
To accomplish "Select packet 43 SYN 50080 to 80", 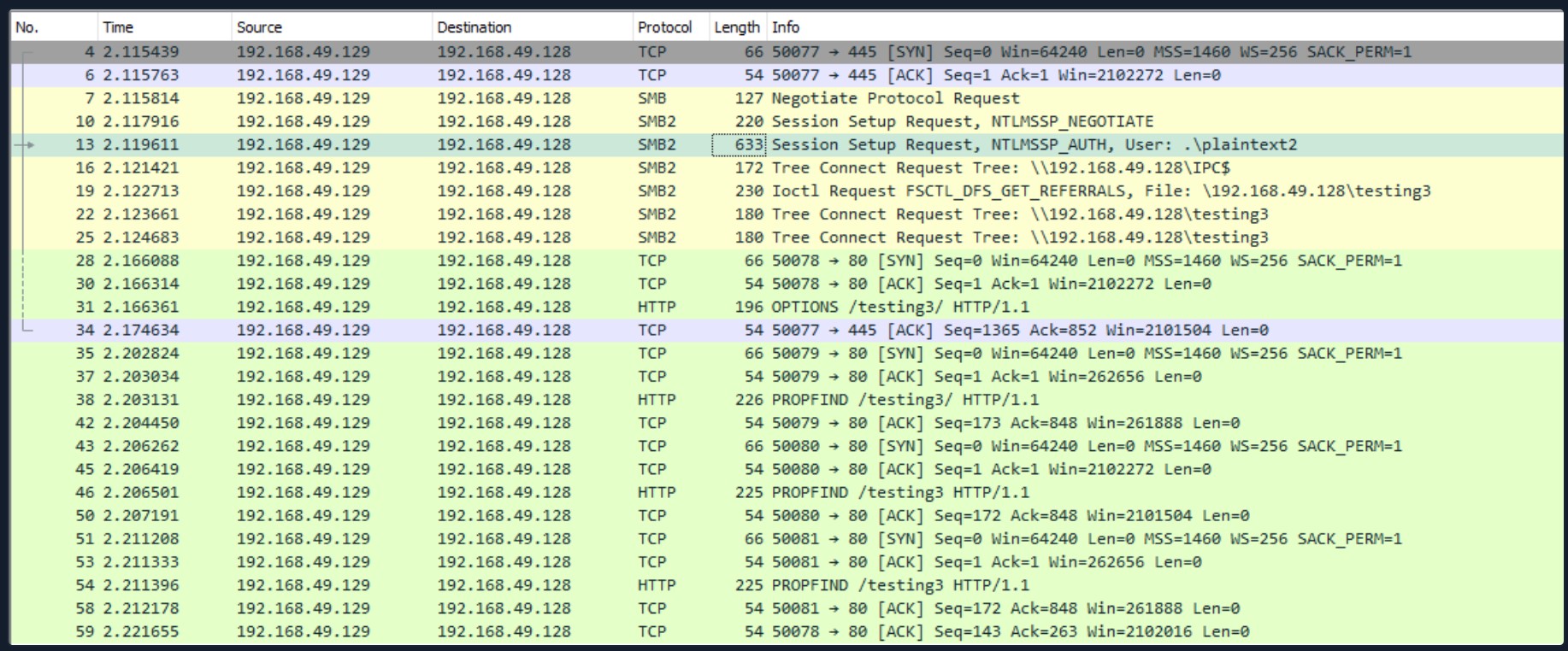I will 787,446.
